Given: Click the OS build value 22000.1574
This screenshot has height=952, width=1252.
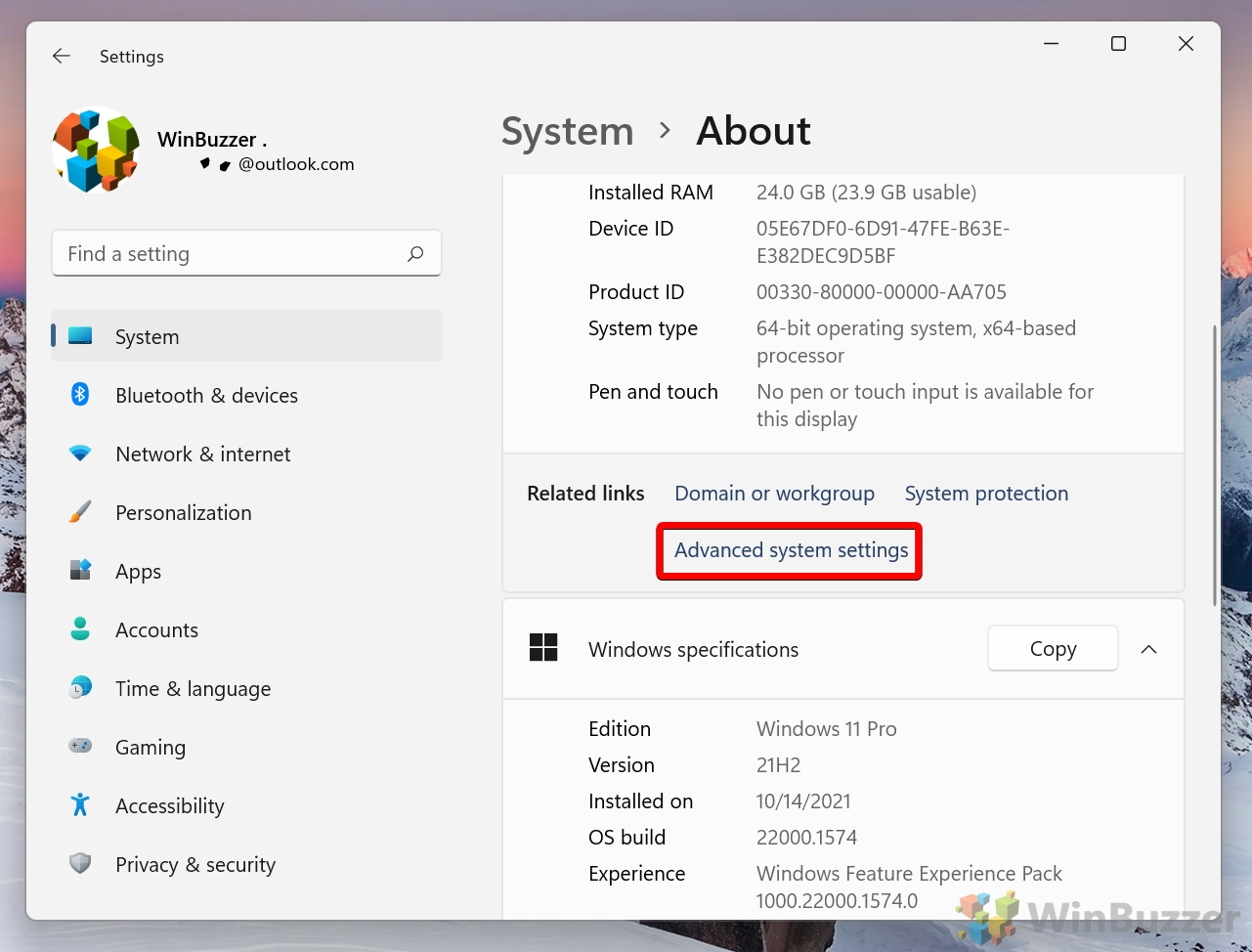Looking at the screenshot, I should (806, 838).
